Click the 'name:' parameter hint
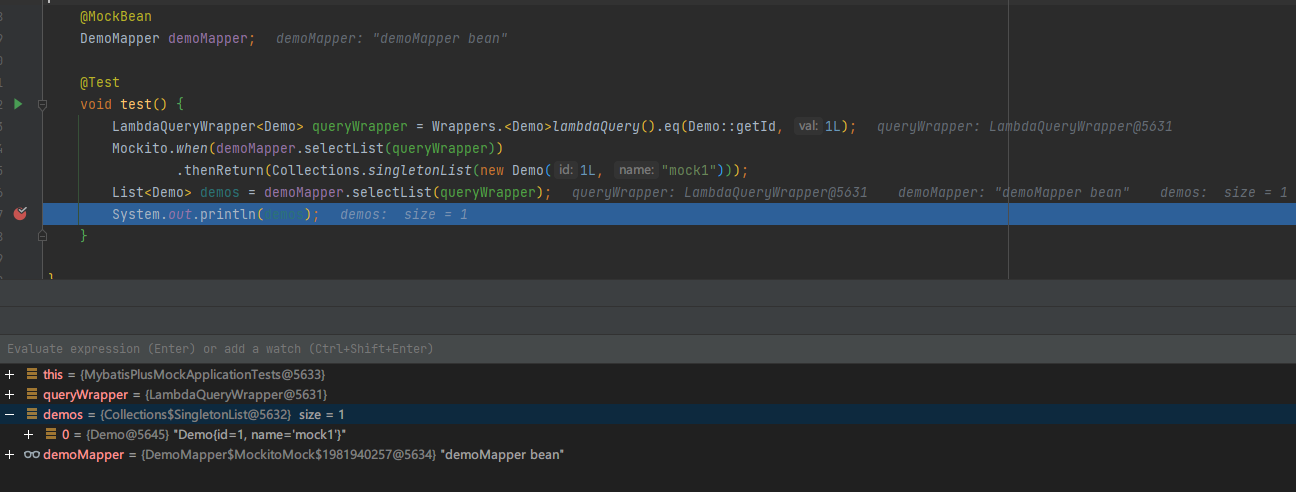The image size is (1296, 492). pyautogui.click(x=635, y=170)
